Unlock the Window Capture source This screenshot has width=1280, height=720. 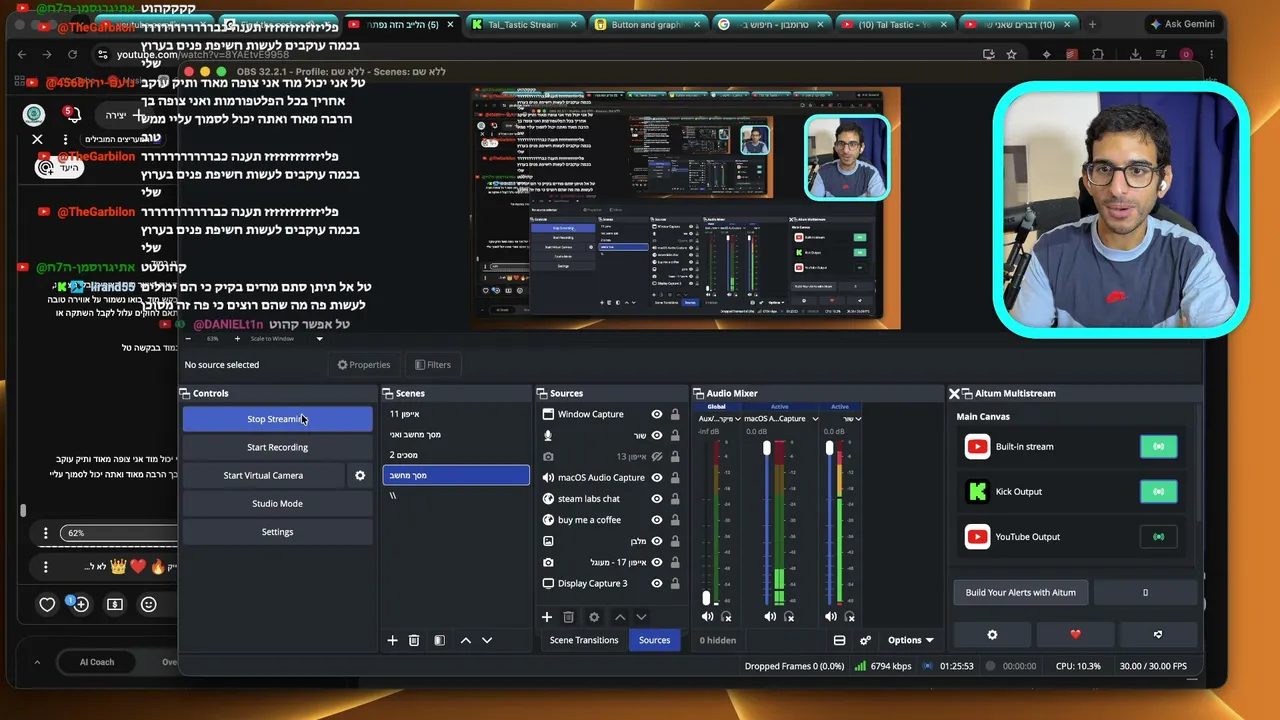click(675, 414)
